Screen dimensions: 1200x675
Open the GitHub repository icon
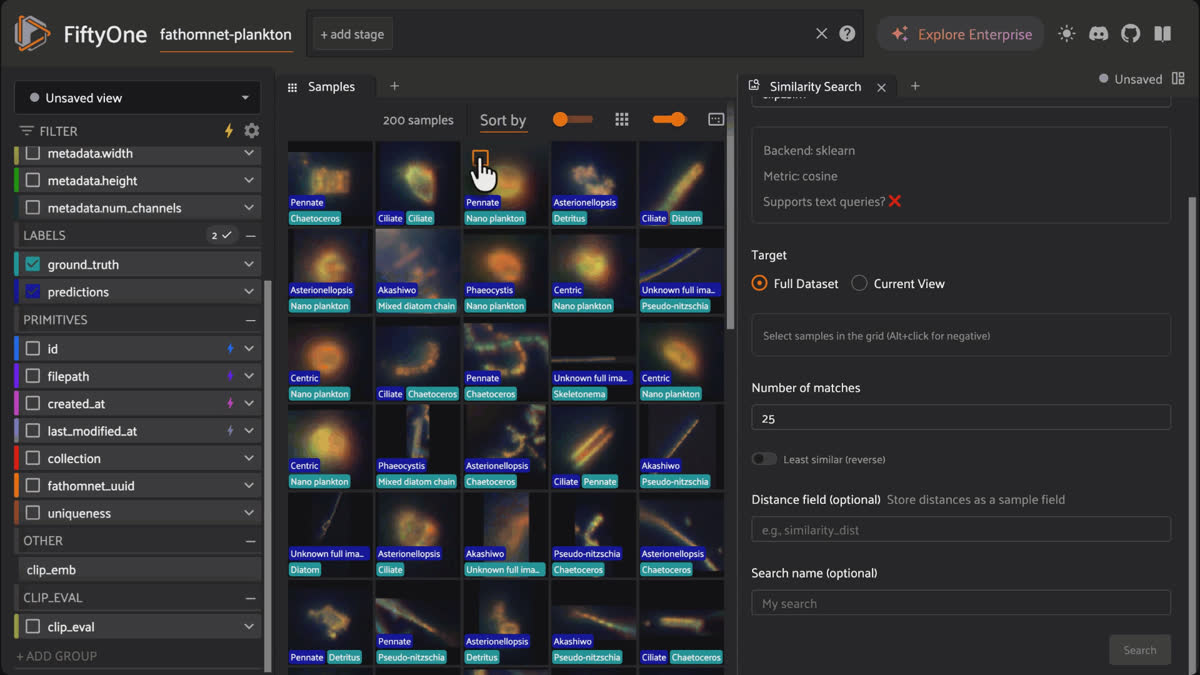[x=1130, y=34]
